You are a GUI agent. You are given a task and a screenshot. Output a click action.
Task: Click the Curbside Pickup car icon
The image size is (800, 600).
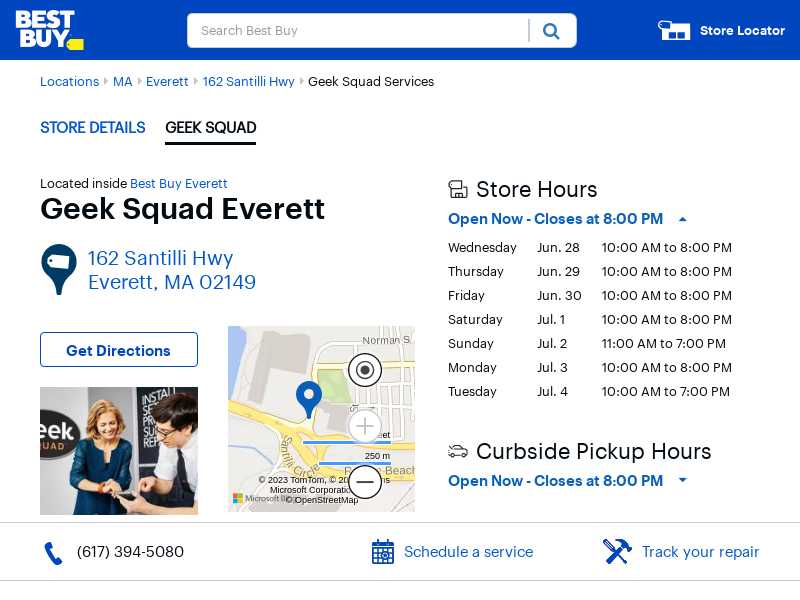point(458,452)
